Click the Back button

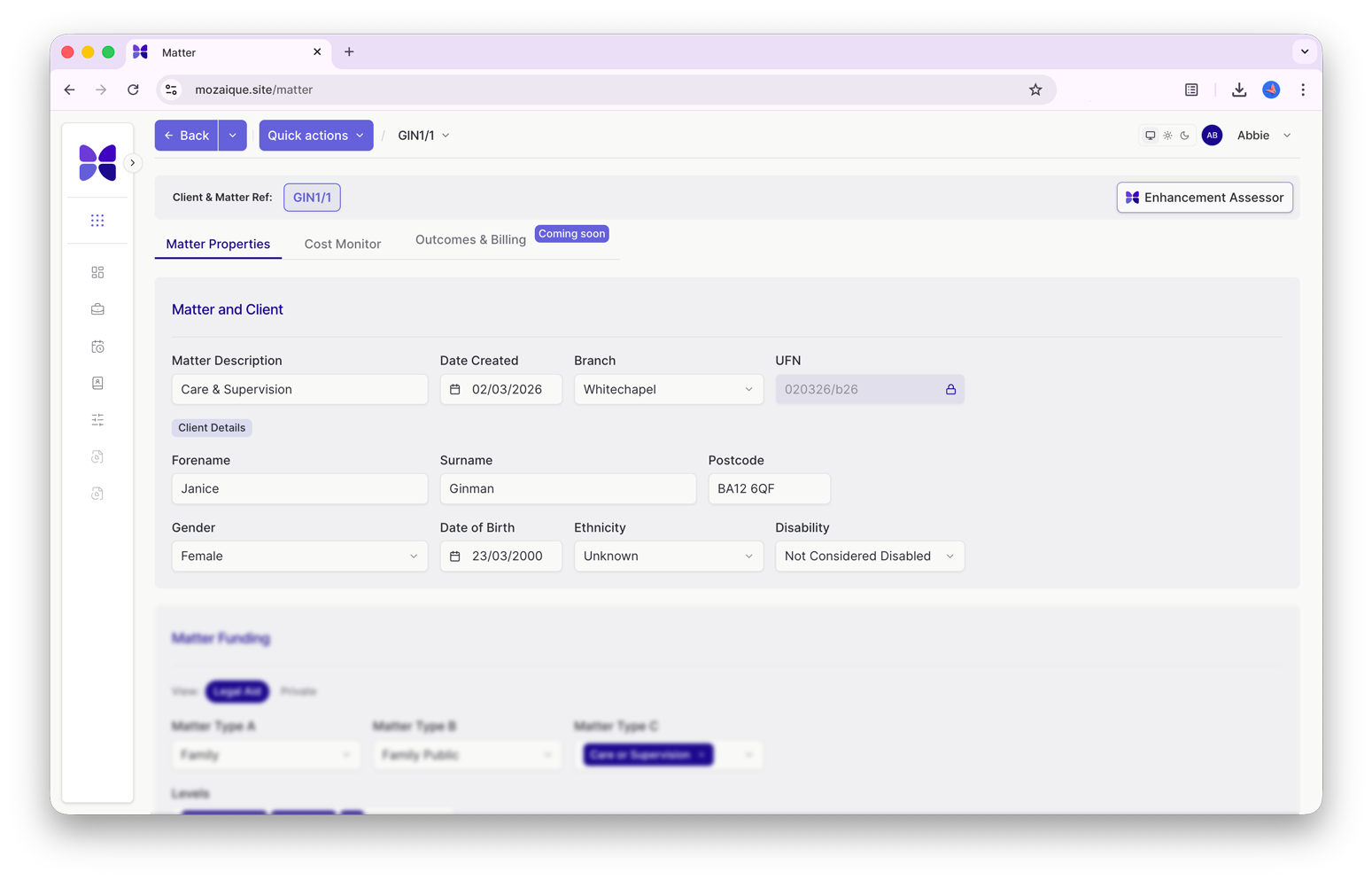tap(187, 136)
